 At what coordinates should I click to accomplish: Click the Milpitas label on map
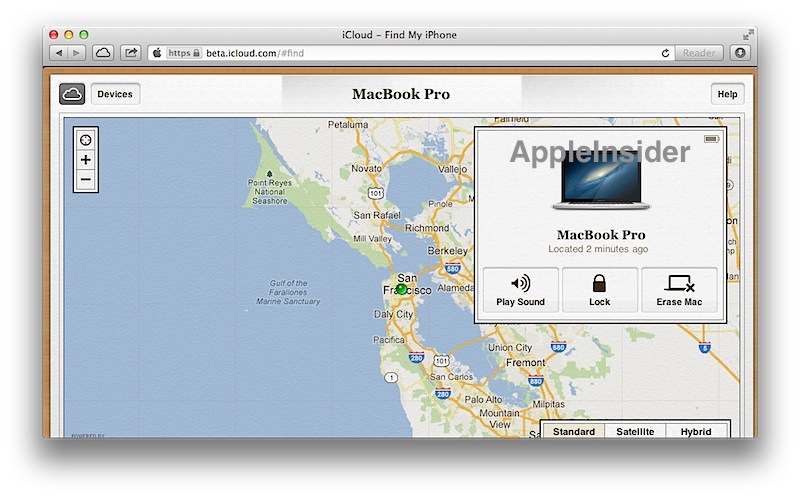tap(548, 404)
